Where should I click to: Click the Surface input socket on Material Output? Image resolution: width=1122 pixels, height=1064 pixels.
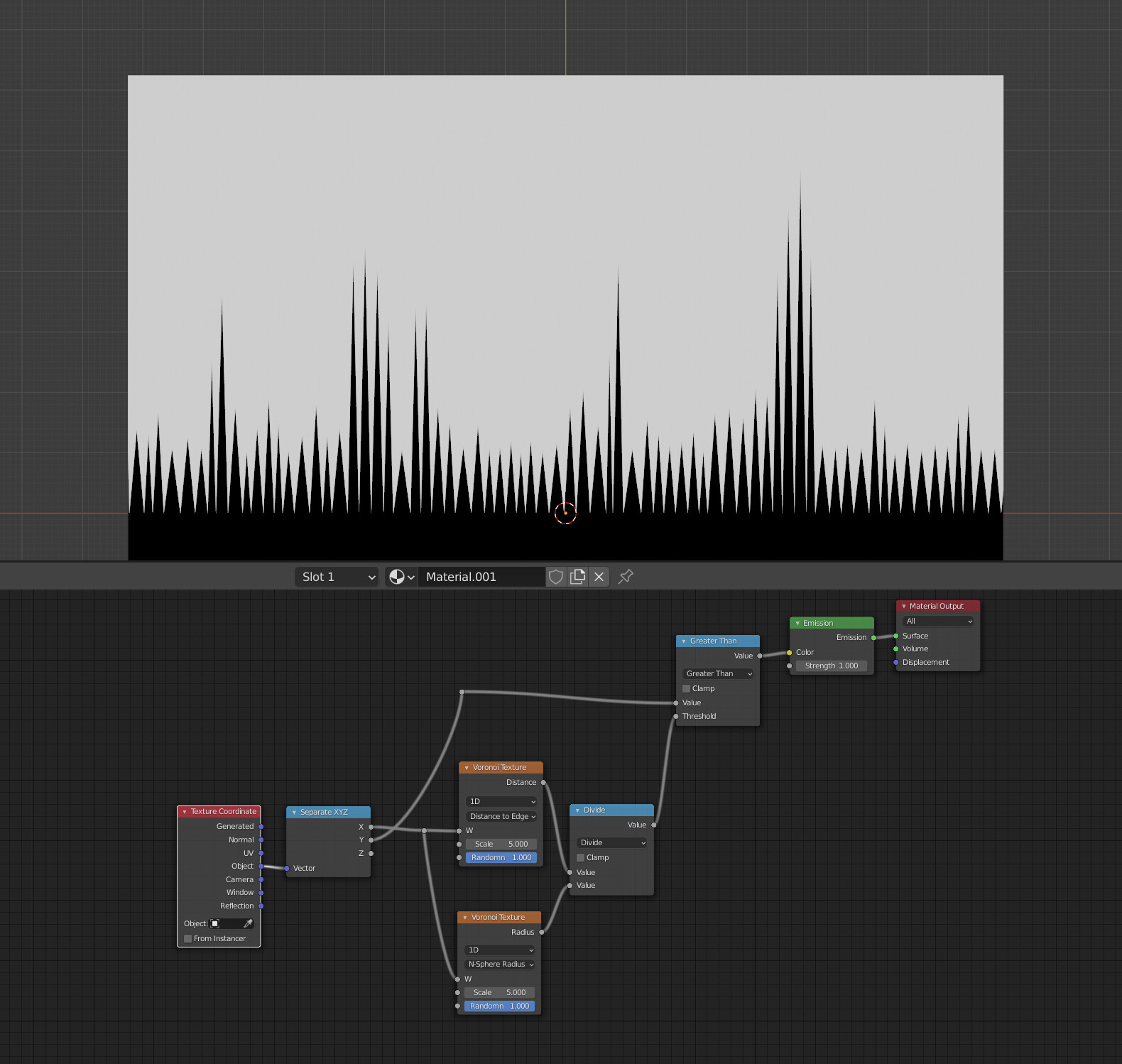[896, 636]
